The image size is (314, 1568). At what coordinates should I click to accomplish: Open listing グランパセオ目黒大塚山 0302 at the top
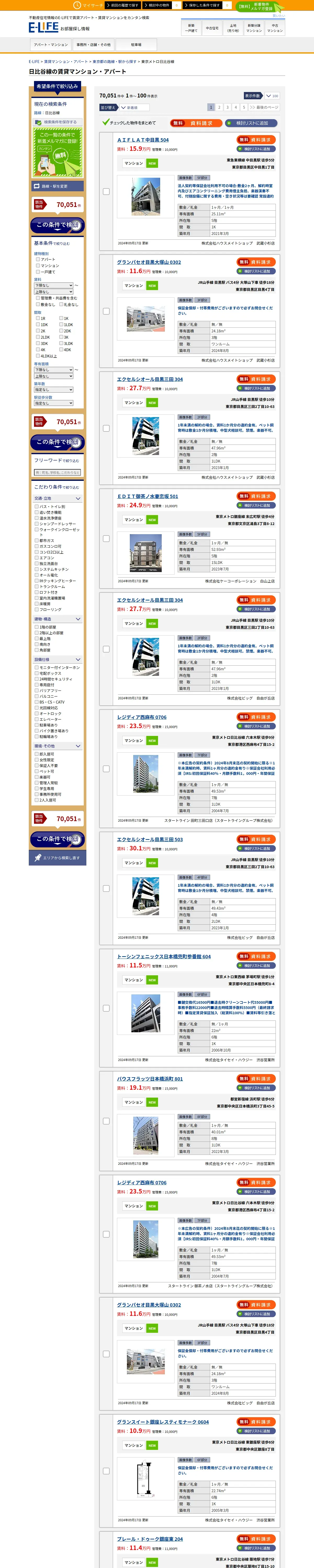(149, 262)
